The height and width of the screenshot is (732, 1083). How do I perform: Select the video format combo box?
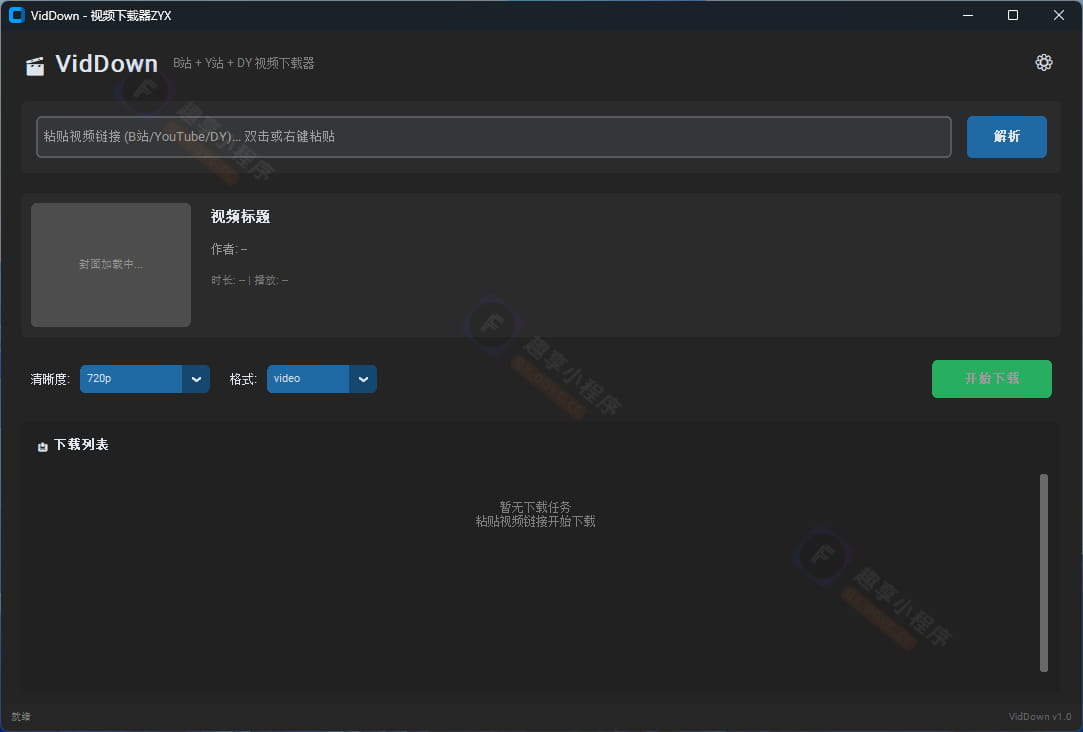pyautogui.click(x=321, y=379)
